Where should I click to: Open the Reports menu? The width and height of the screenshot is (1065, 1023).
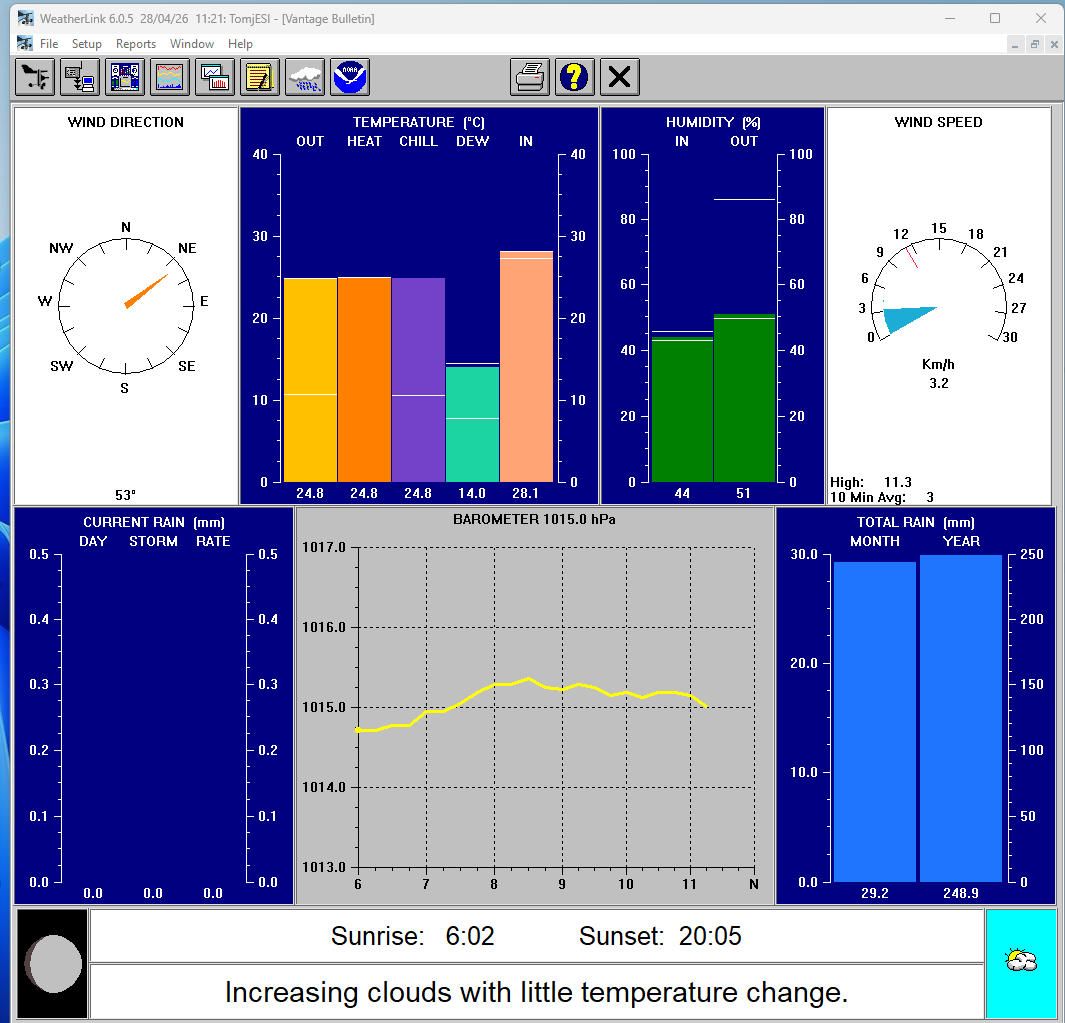click(x=136, y=44)
